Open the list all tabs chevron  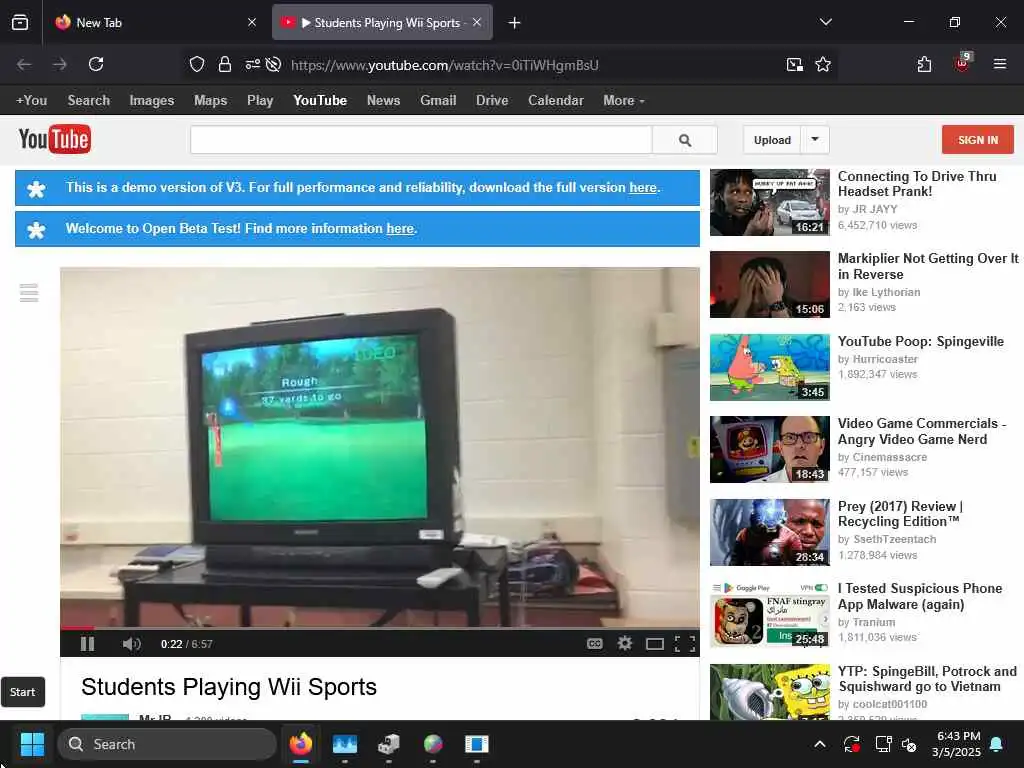[x=825, y=22]
